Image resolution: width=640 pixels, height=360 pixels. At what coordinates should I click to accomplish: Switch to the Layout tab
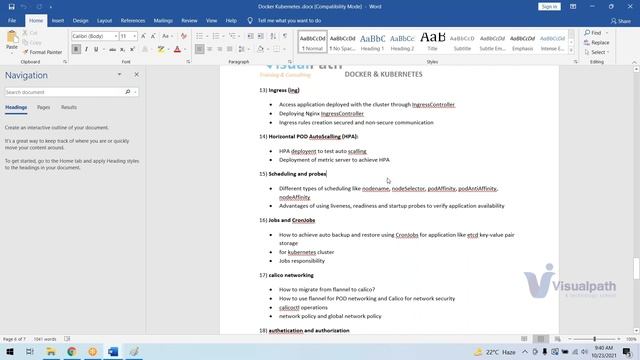click(104, 20)
